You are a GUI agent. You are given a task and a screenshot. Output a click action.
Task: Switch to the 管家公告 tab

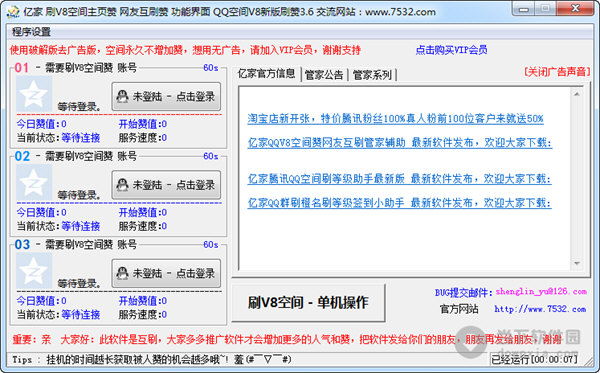tap(324, 75)
